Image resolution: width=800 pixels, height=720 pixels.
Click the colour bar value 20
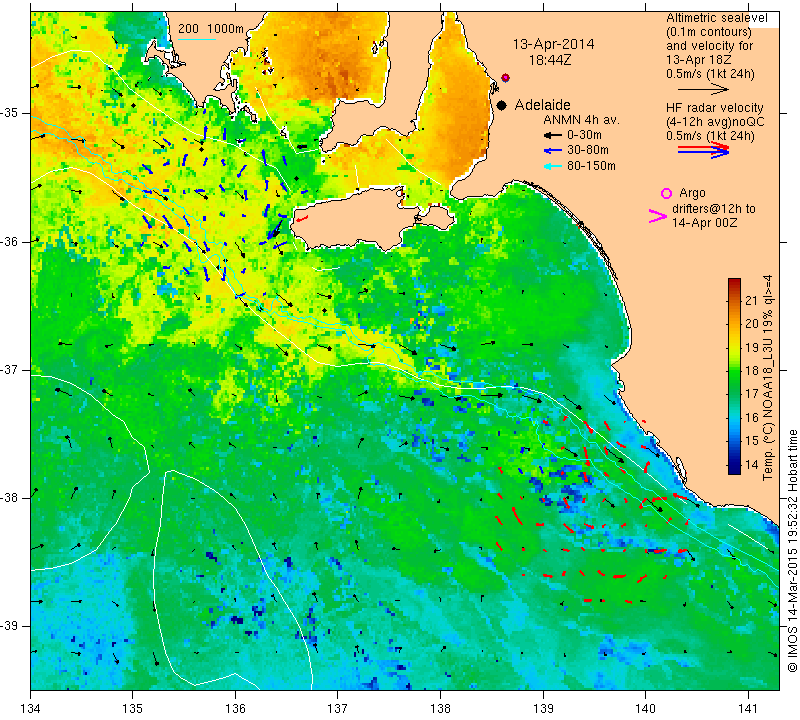(x=752, y=324)
